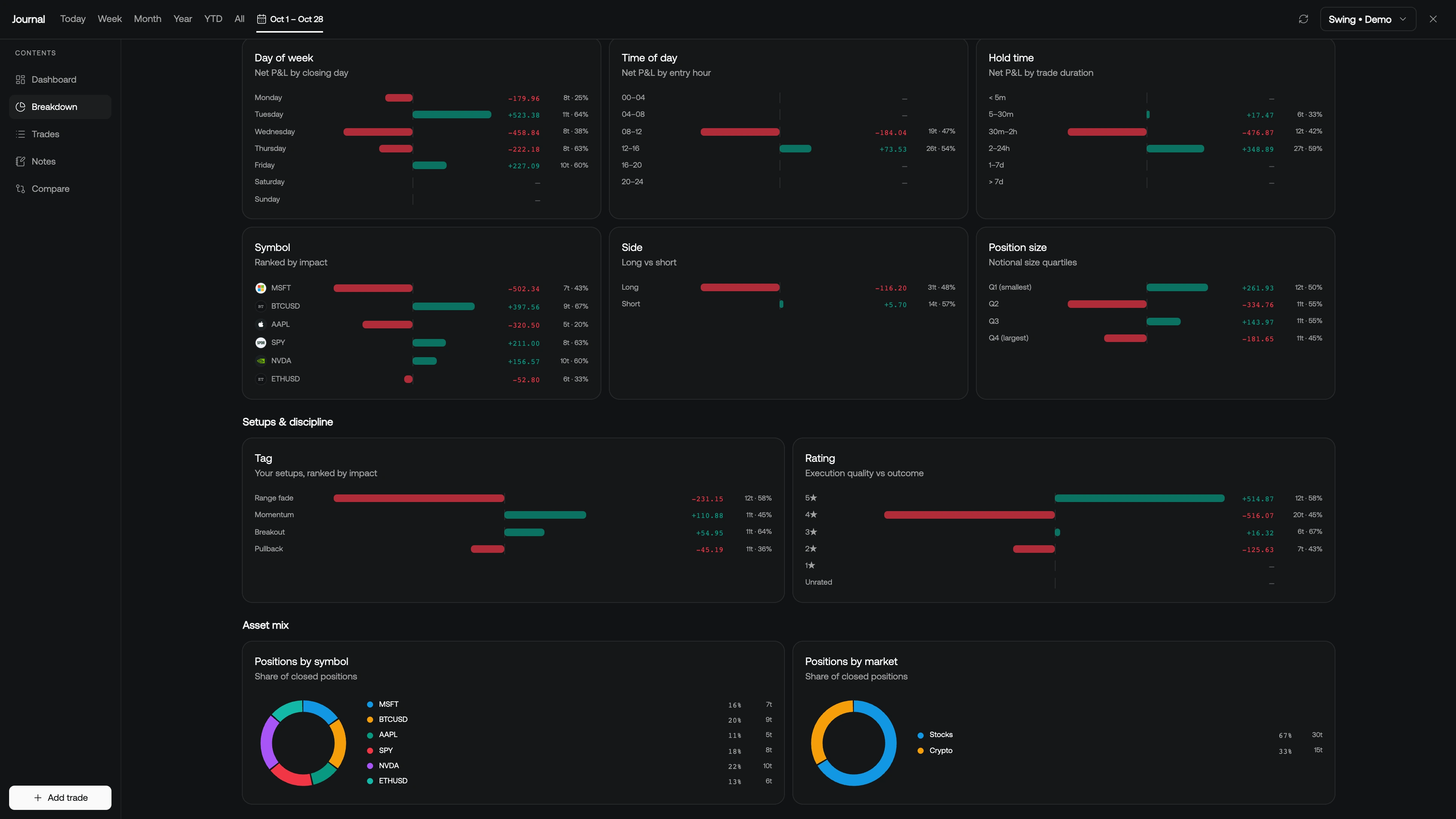Click the 30m–2h hold time label
The image size is (1456, 819).
click(x=1003, y=132)
